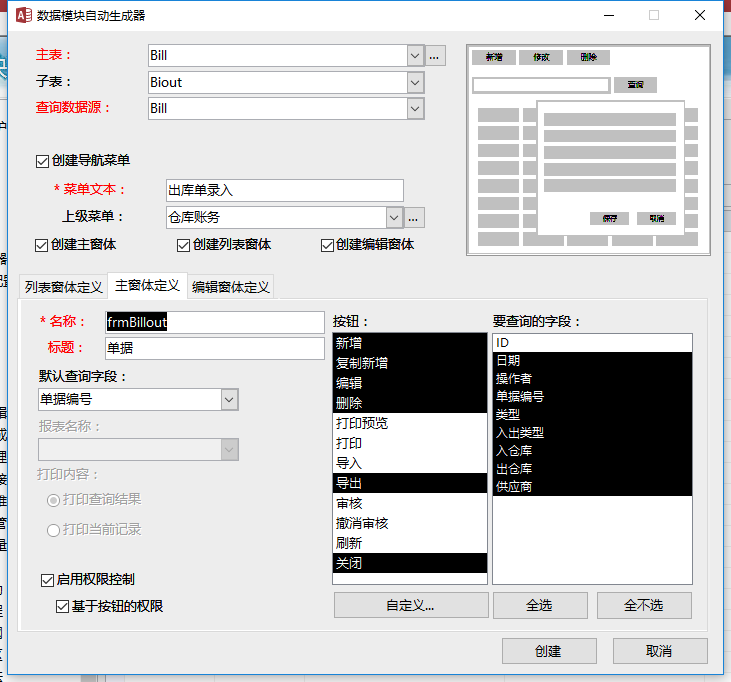Expand the 默认查询字段 dropdown arrow

tap(229, 400)
